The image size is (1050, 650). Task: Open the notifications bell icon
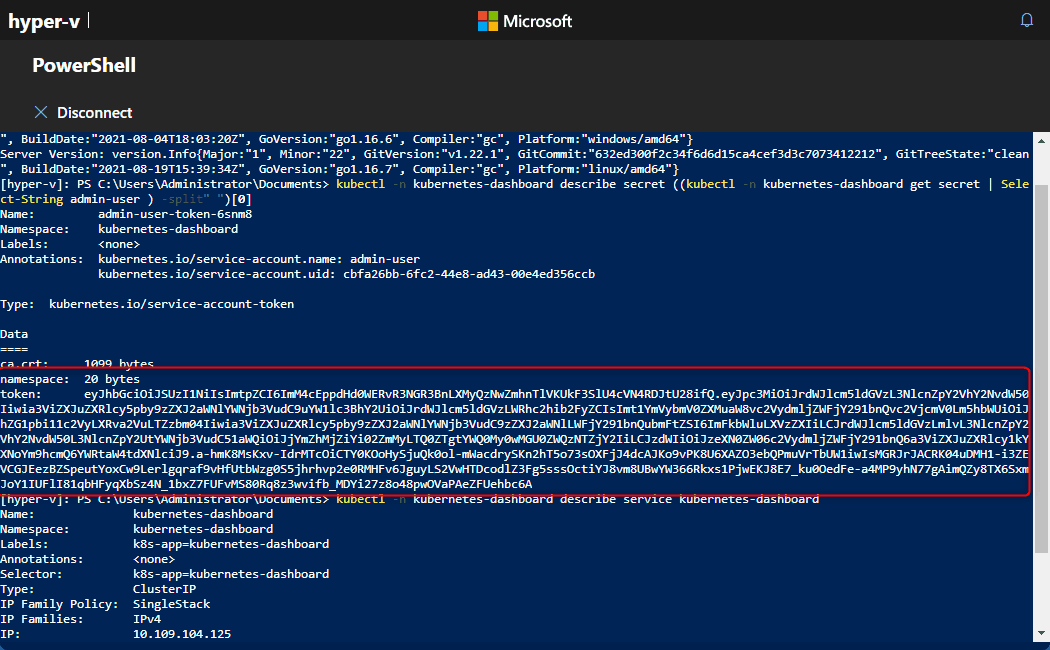1027,20
